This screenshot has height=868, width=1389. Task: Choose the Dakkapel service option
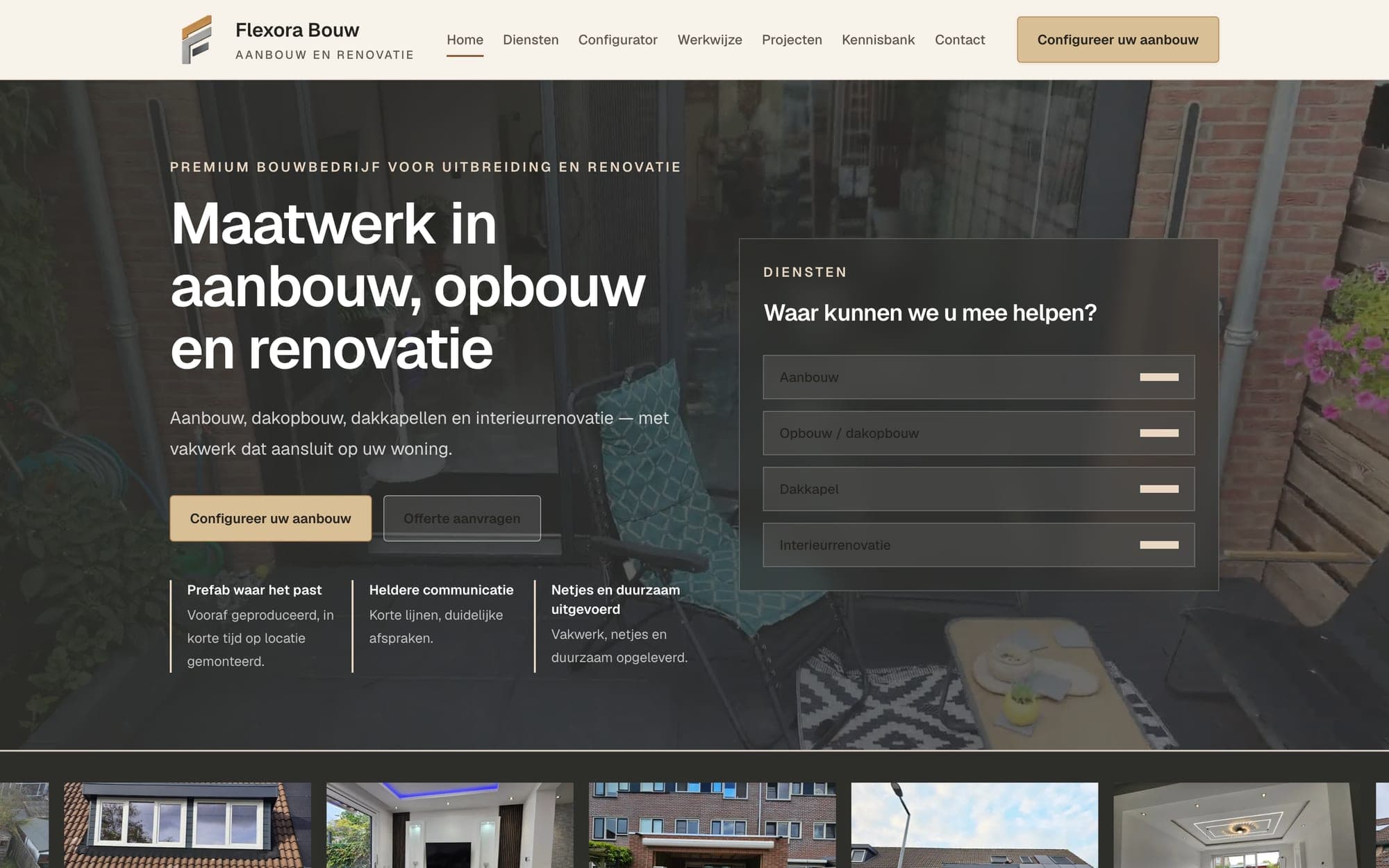[x=979, y=489]
